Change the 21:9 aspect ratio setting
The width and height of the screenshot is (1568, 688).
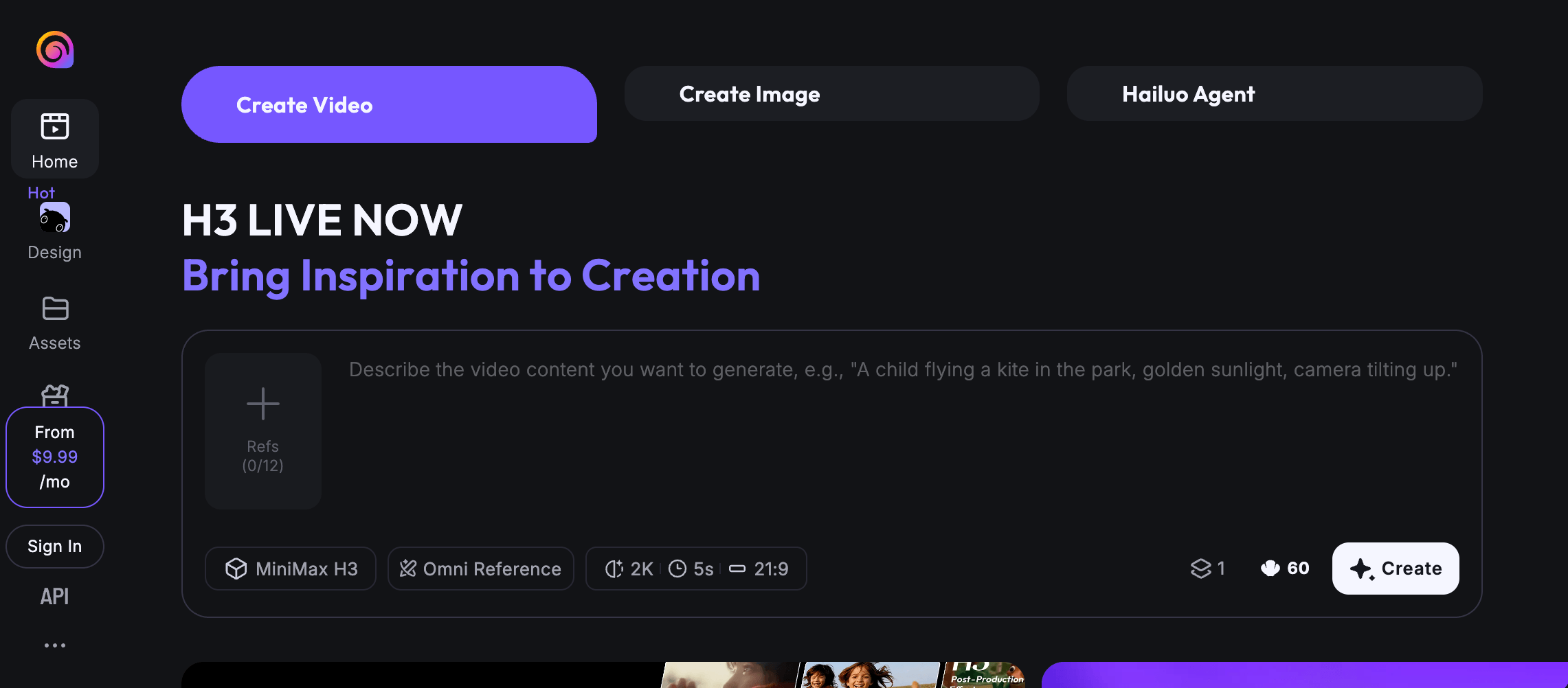(759, 569)
